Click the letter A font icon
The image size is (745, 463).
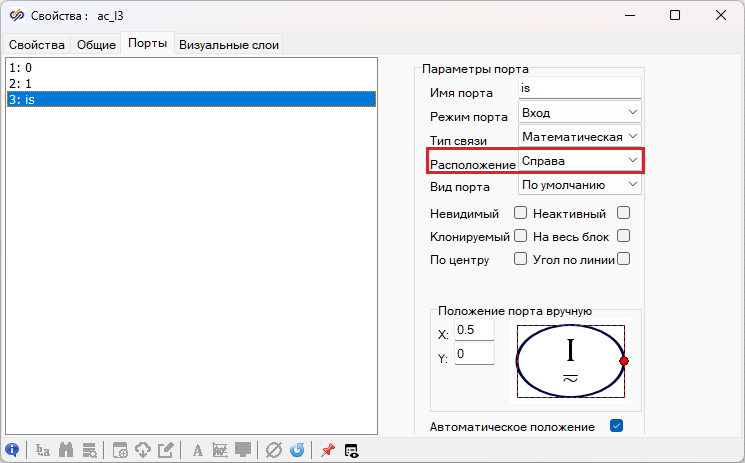[197, 450]
